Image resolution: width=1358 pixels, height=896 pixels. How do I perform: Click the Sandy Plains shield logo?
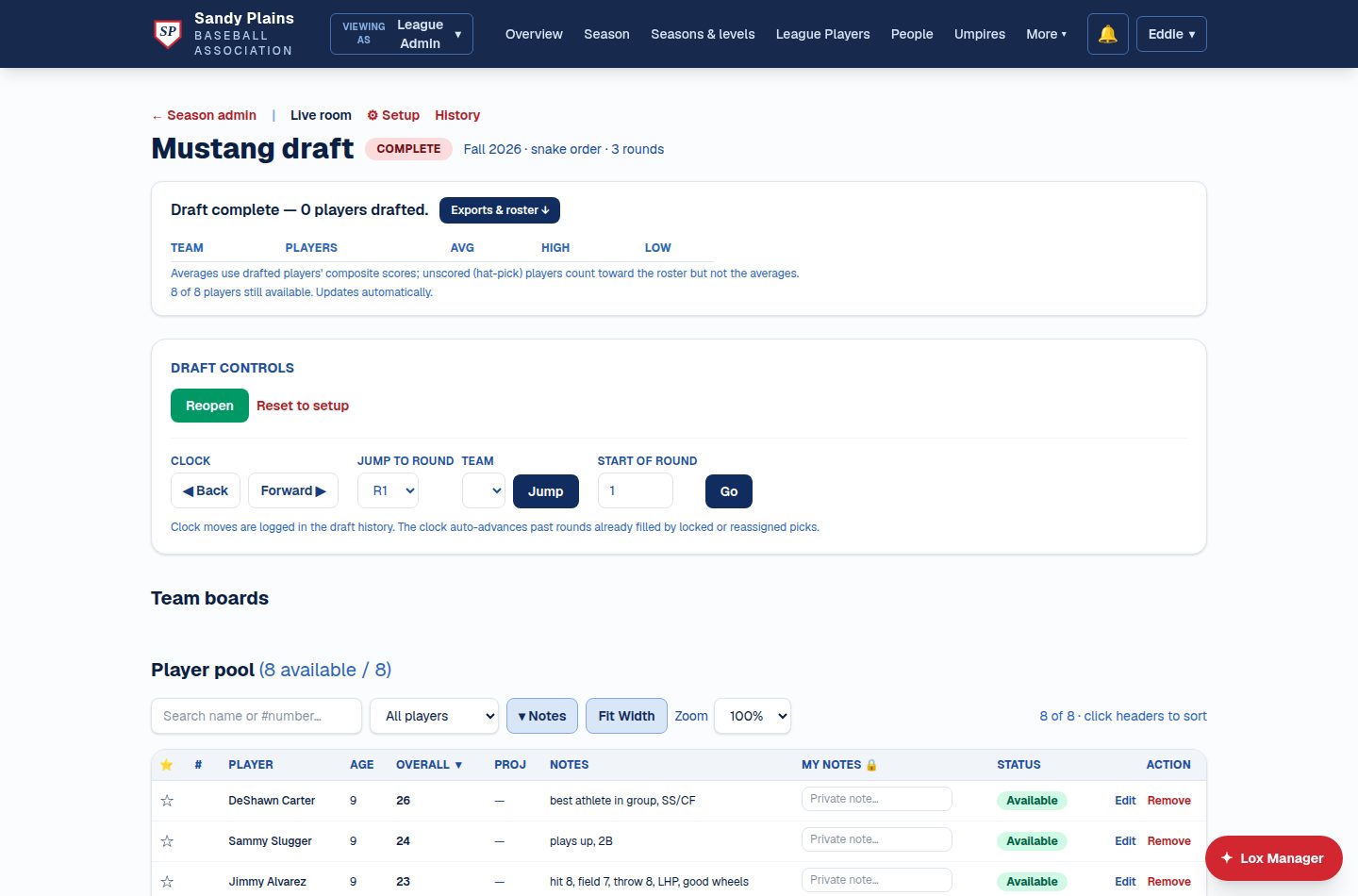pyautogui.click(x=168, y=34)
